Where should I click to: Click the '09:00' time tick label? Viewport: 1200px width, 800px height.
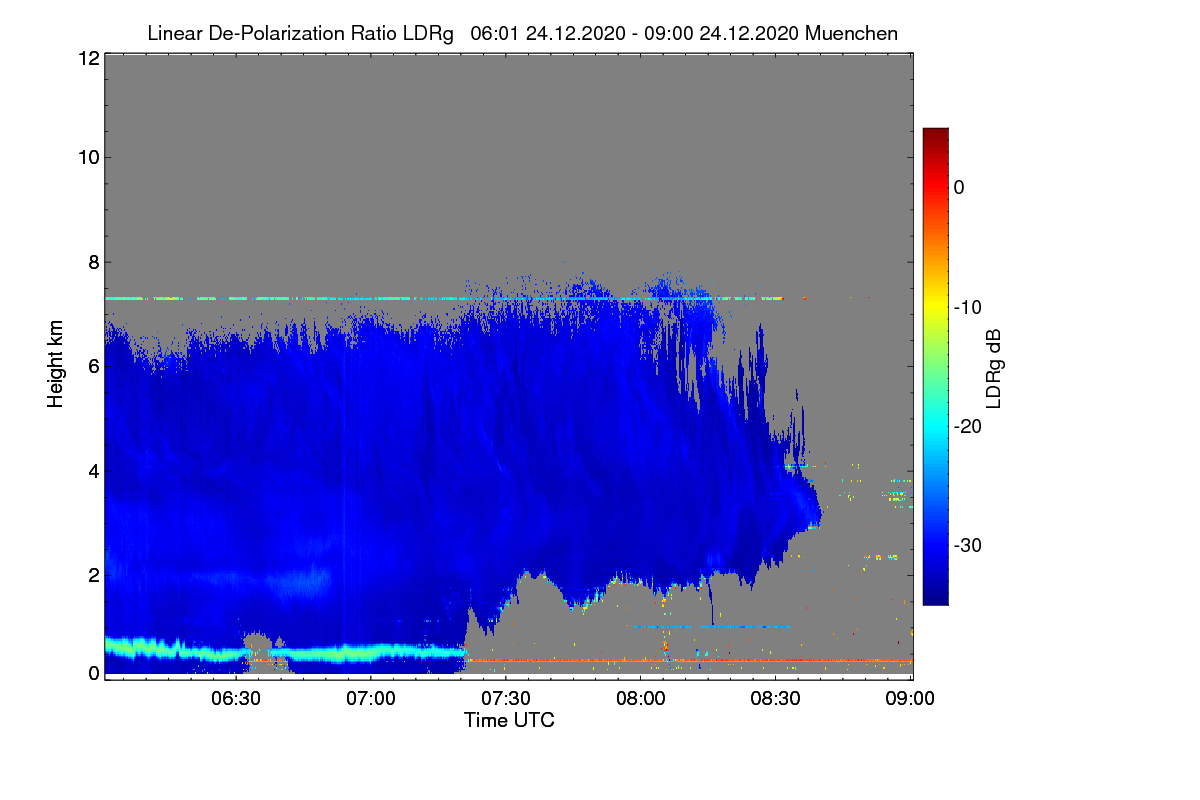(911, 699)
